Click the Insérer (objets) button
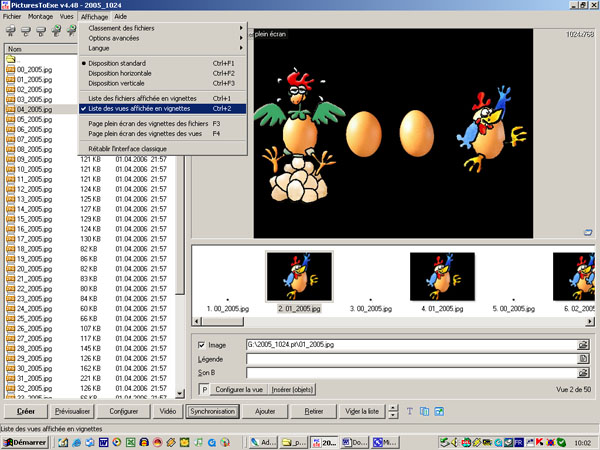The width and height of the screenshot is (600, 450). pos(292,390)
